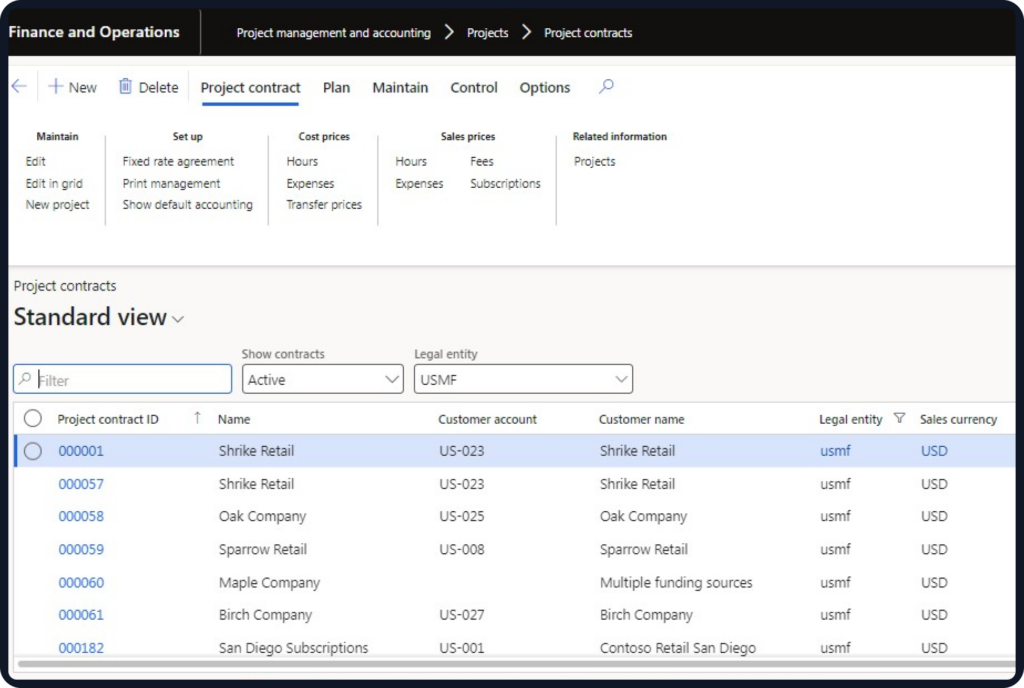Toggle the select-all circle in grid header
Image resolution: width=1024 pixels, height=688 pixels.
pyautogui.click(x=33, y=418)
